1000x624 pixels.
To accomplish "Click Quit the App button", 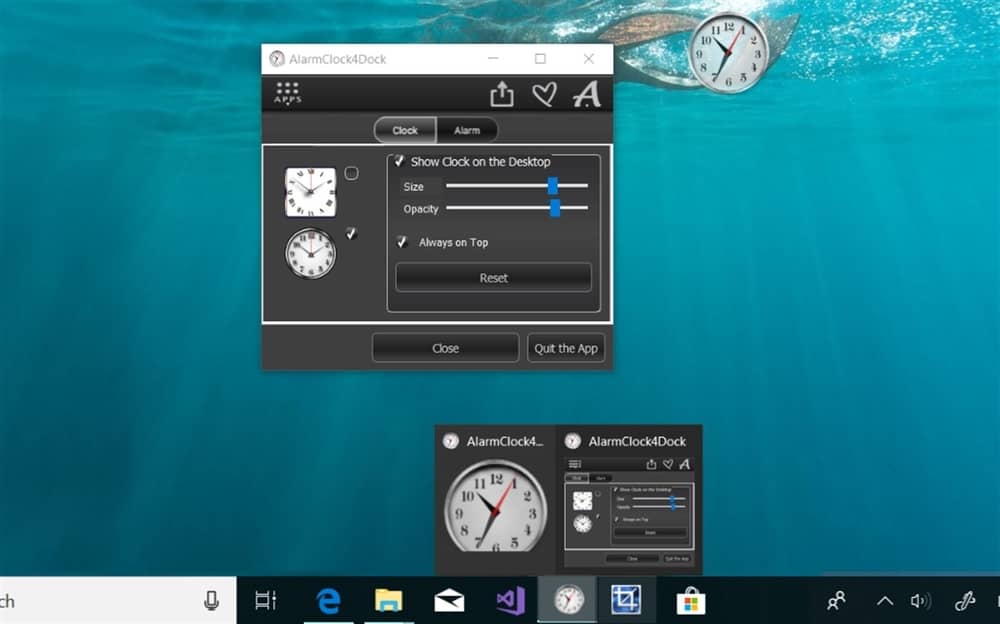I will coord(566,348).
